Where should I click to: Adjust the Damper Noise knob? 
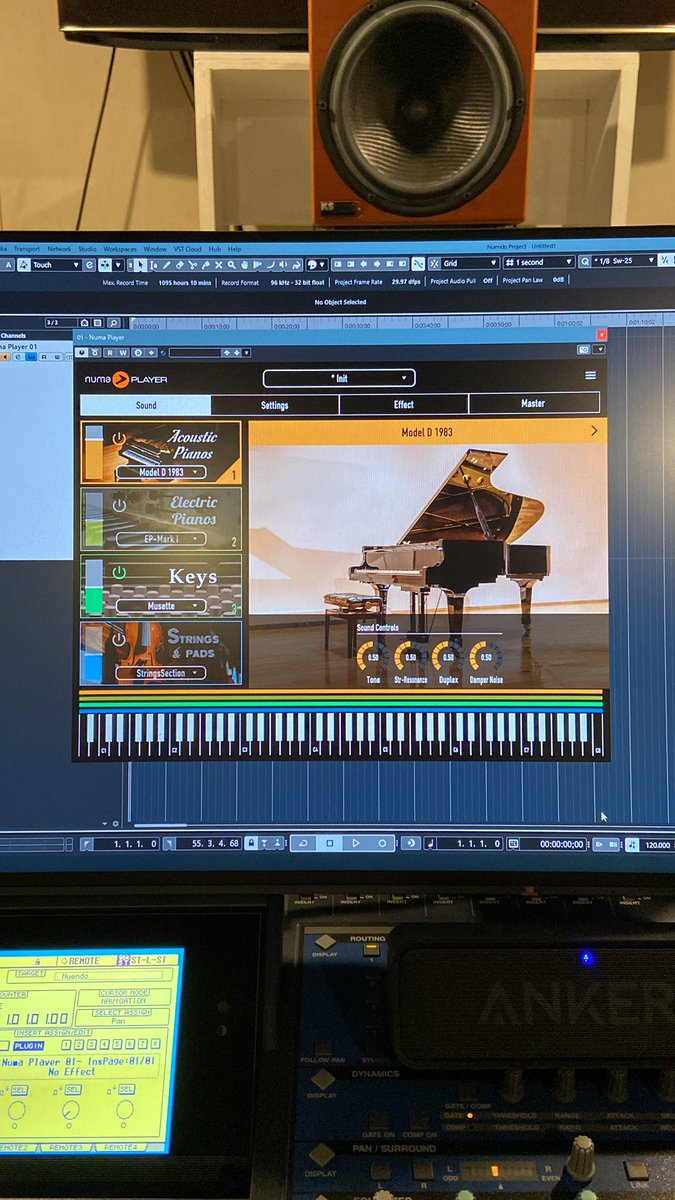[486, 657]
